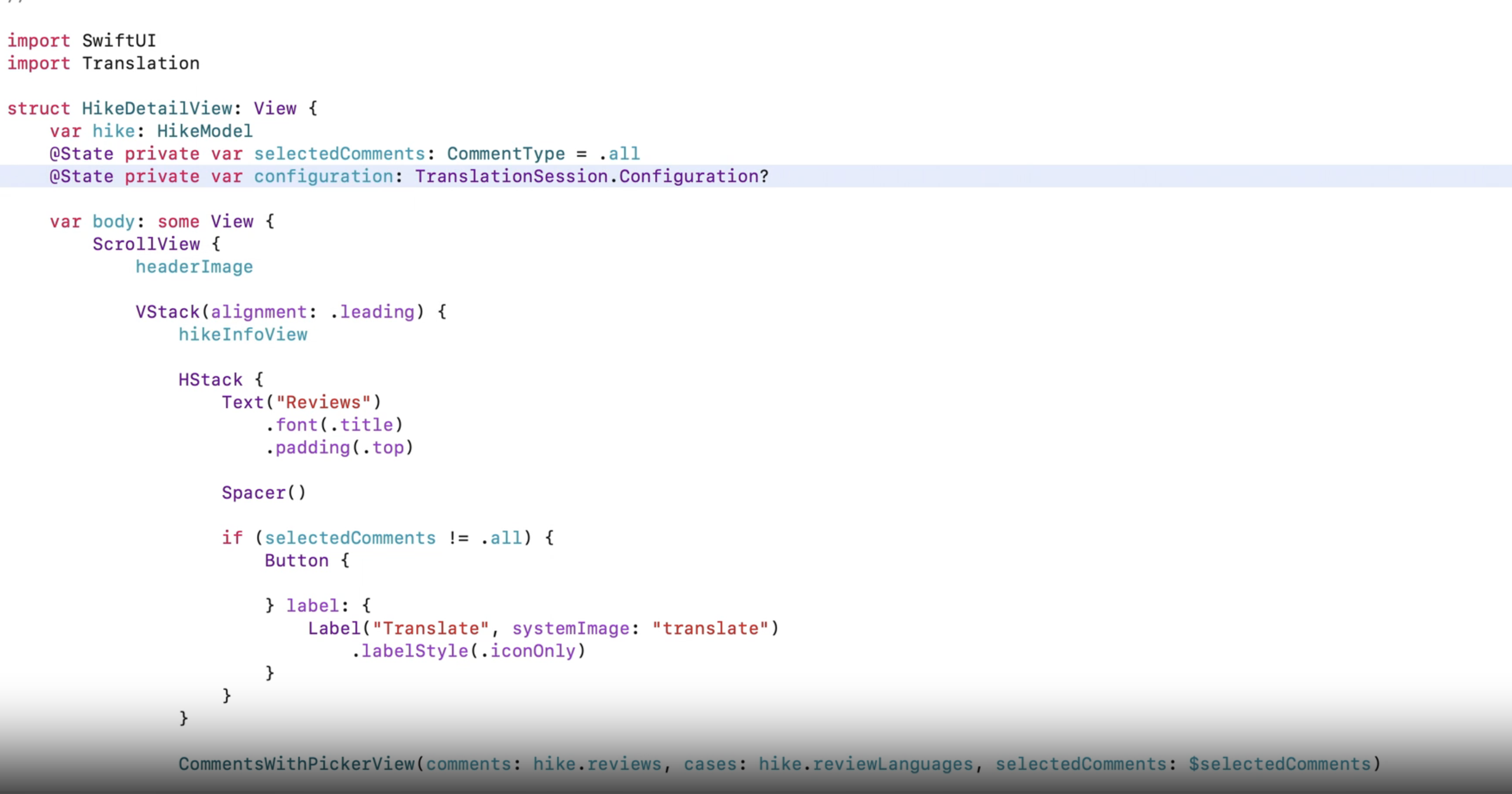The image size is (1512, 794).
Task: Click the highlighted configuration variable name
Action: pyautogui.click(x=324, y=176)
